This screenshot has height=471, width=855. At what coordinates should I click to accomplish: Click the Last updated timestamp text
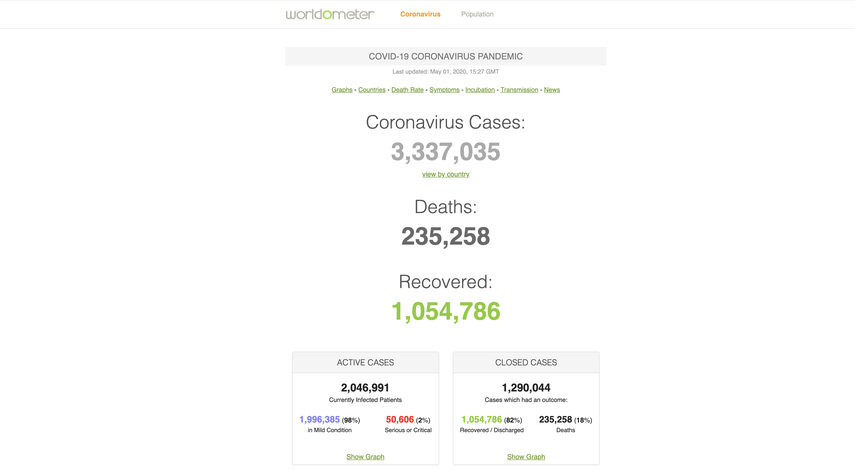tap(445, 71)
